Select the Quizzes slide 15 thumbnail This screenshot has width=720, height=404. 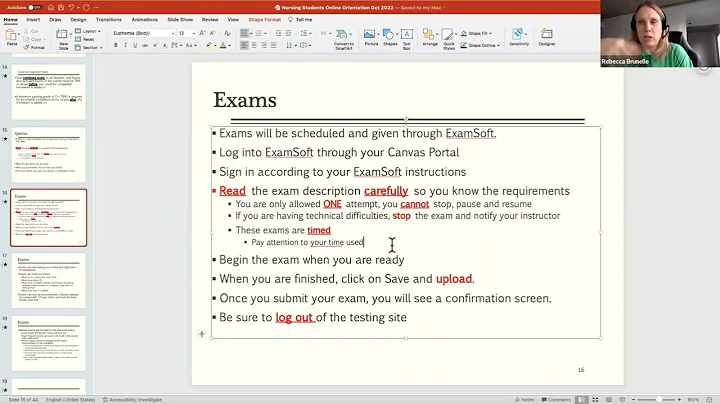[x=49, y=155]
